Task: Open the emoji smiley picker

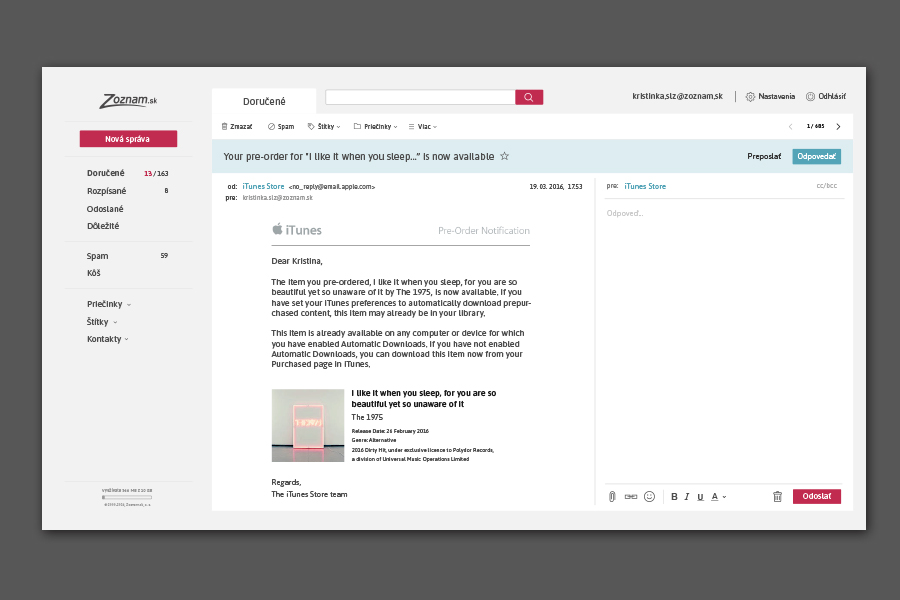Action: 649,496
